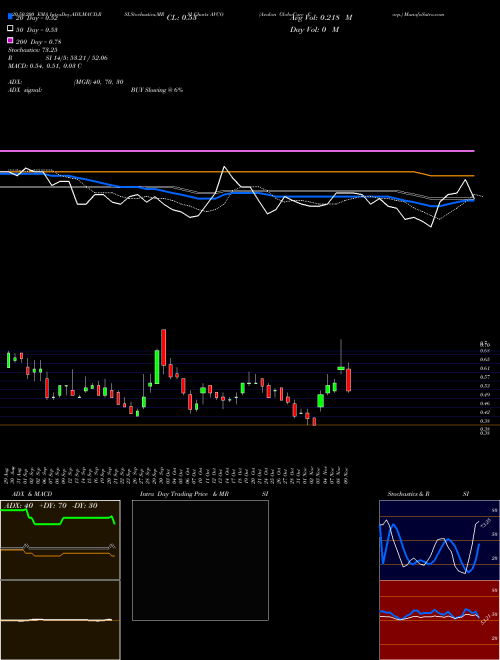
Task: Click the blue 20 Day legend swatch
Action: [11, 16]
